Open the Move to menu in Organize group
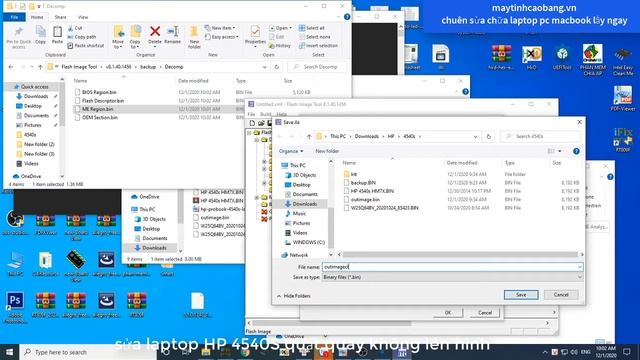Viewport: 640px width, 360px height. 118,38
